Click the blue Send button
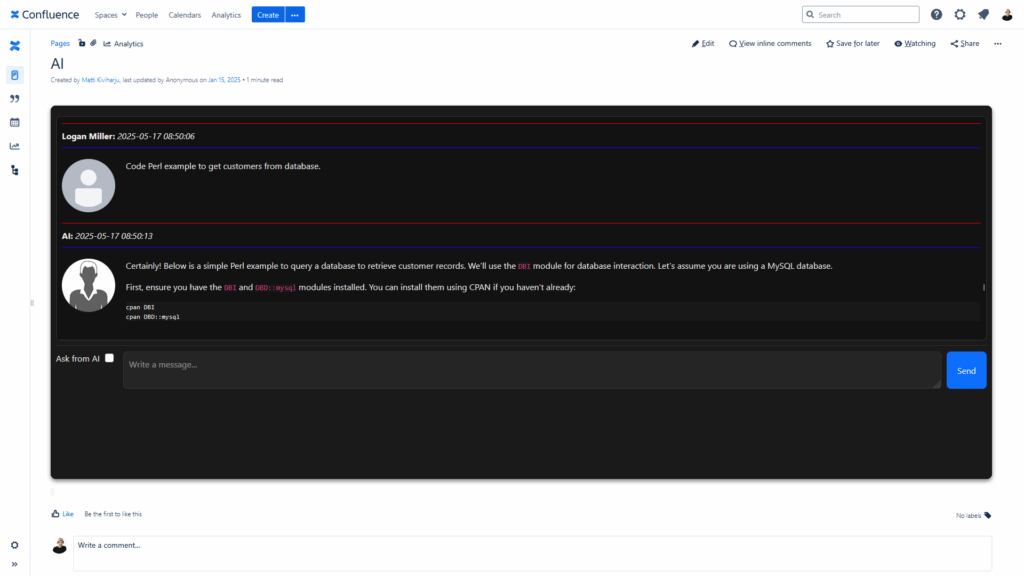Viewport: 1024px width, 576px height. [966, 370]
